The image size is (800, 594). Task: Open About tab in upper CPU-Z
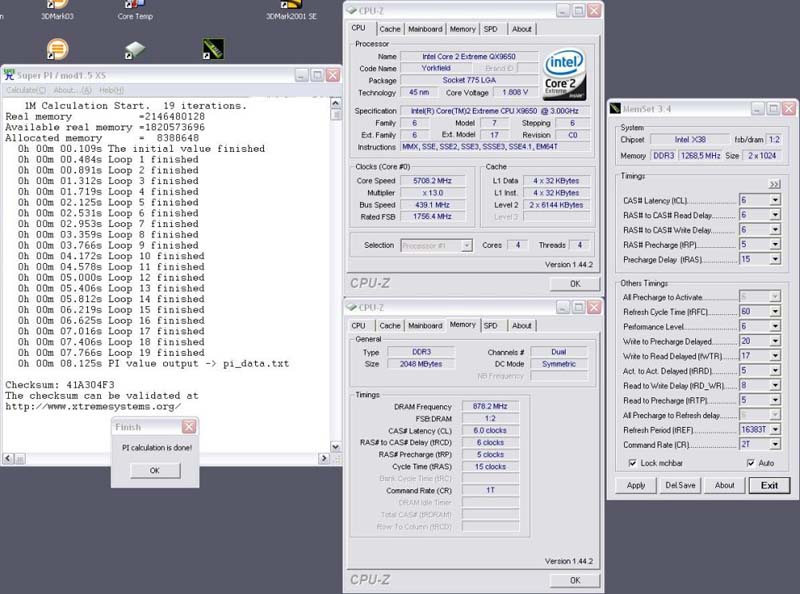point(521,29)
